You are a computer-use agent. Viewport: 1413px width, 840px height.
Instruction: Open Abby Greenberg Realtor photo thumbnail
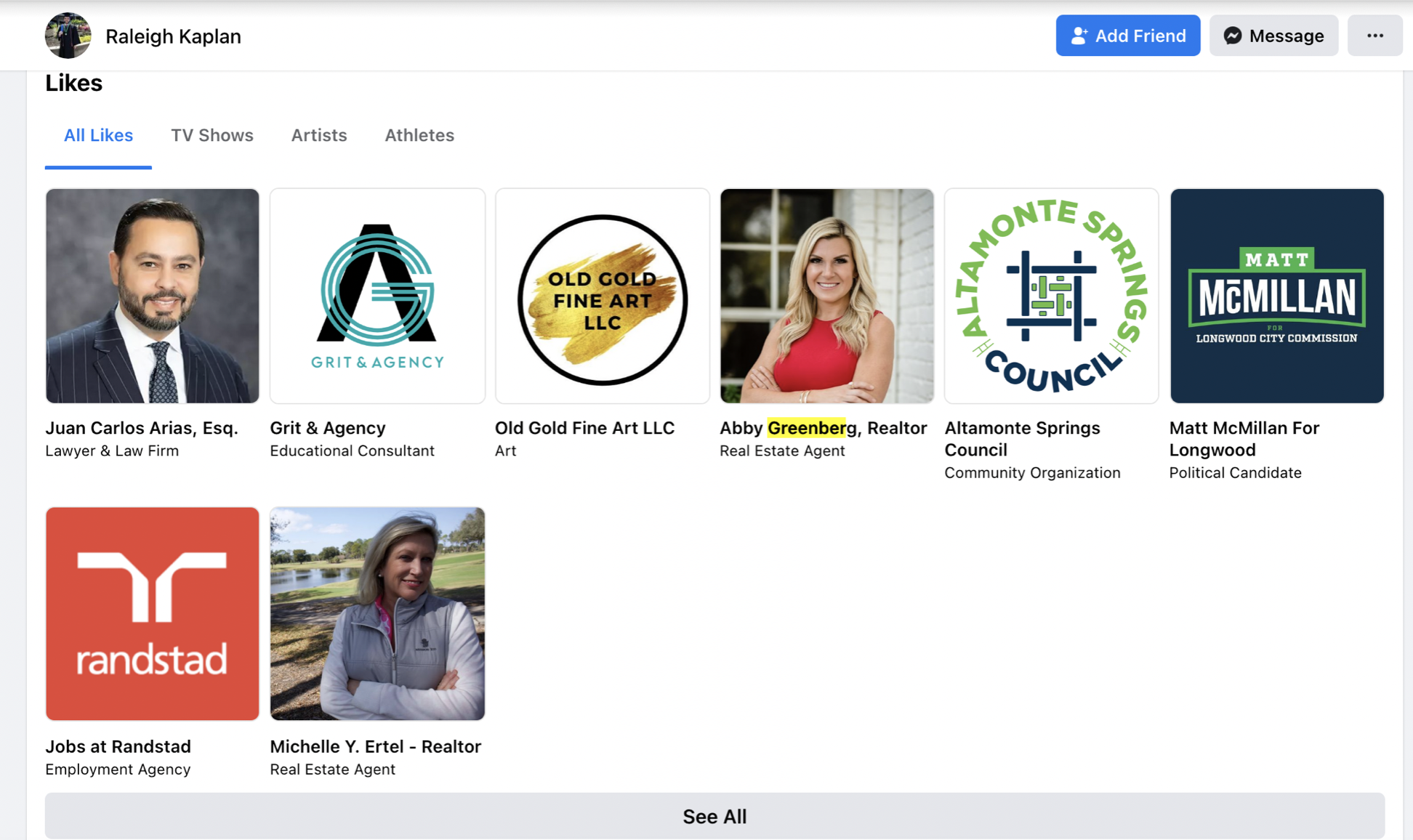pos(826,296)
